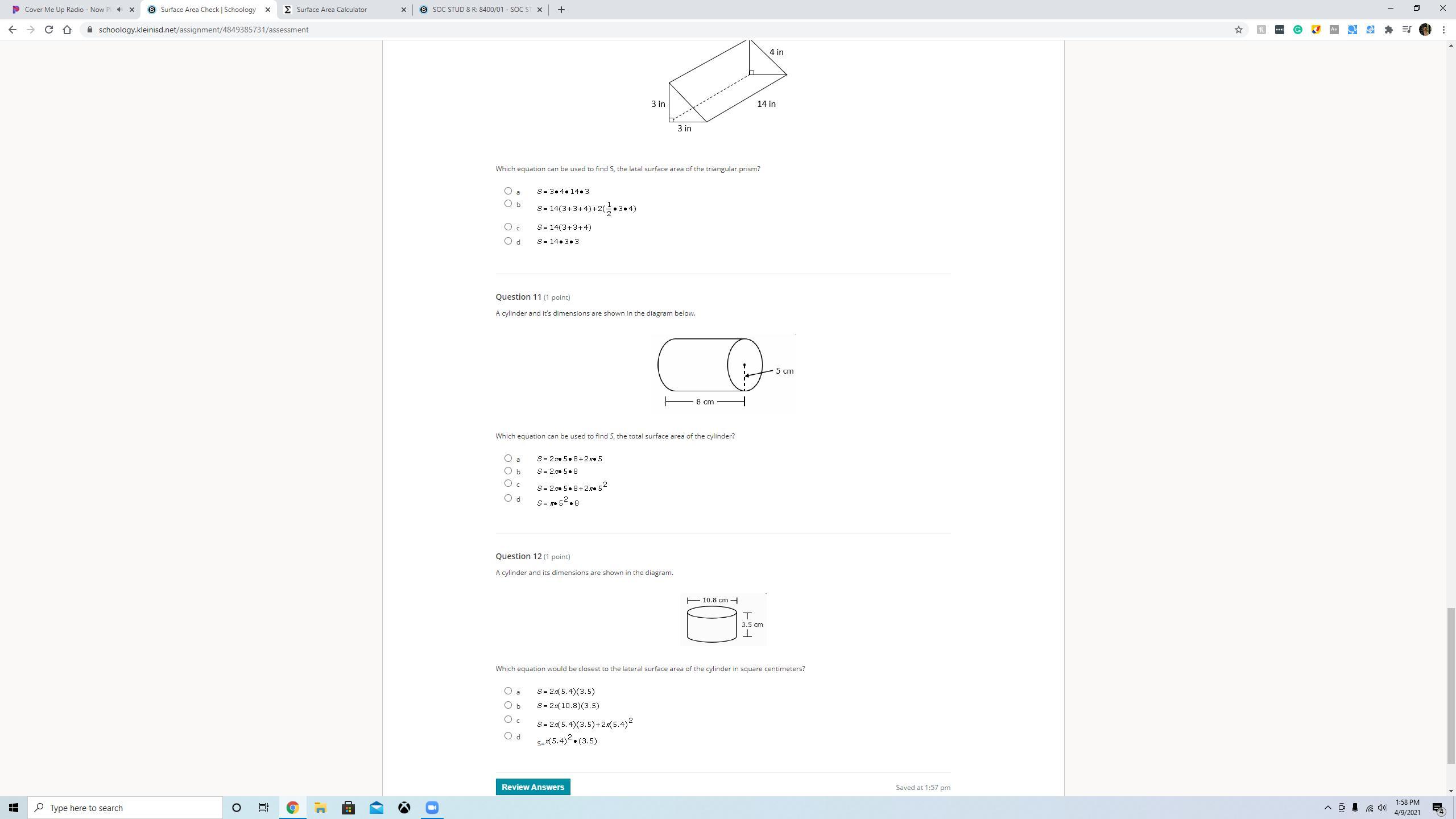This screenshot has height=819, width=1456.
Task: Open the media controls music icon
Action: [x=1407, y=30]
